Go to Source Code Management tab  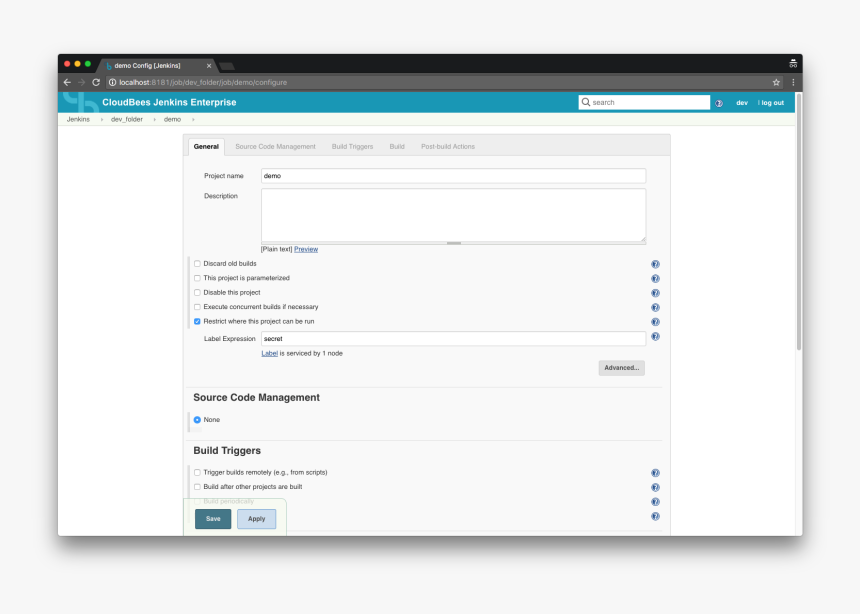(275, 147)
